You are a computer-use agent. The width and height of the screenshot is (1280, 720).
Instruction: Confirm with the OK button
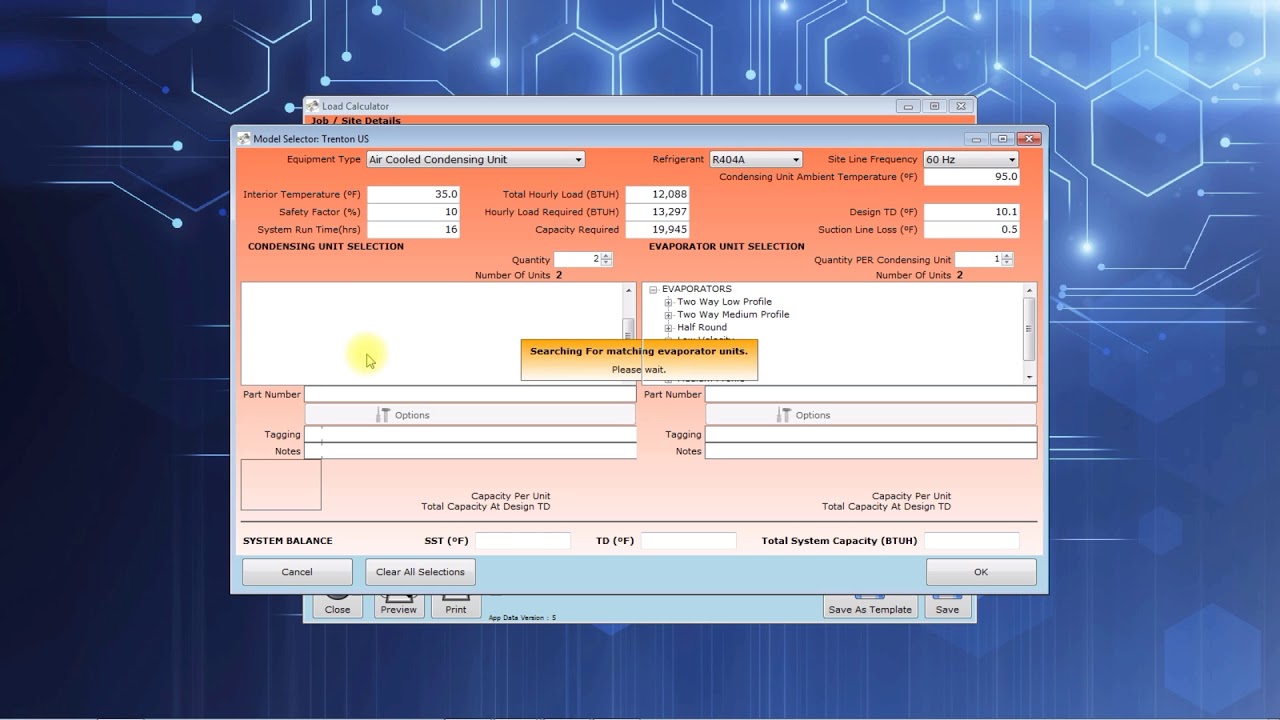981,572
